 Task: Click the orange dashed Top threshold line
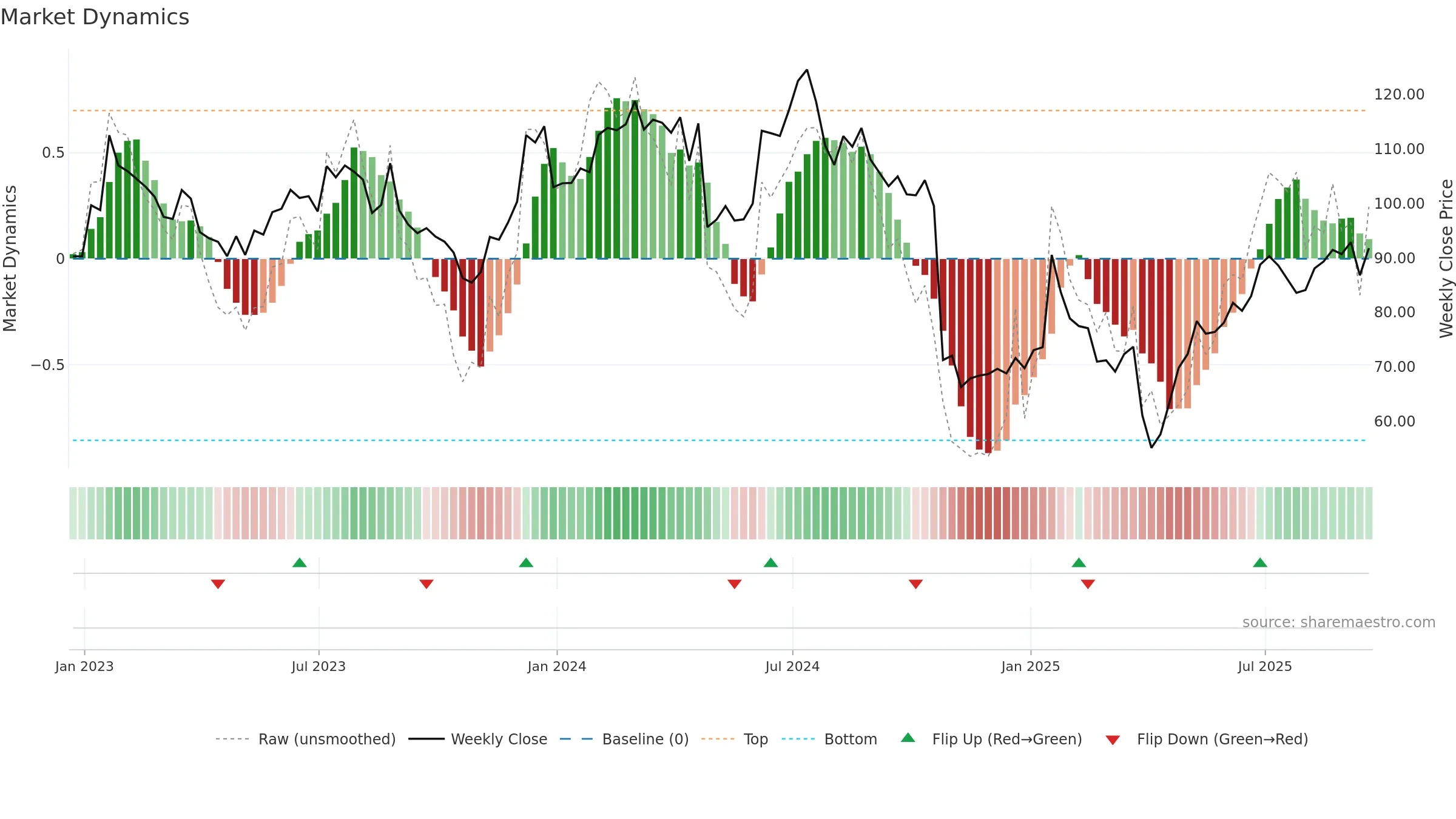pyautogui.click(x=719, y=110)
